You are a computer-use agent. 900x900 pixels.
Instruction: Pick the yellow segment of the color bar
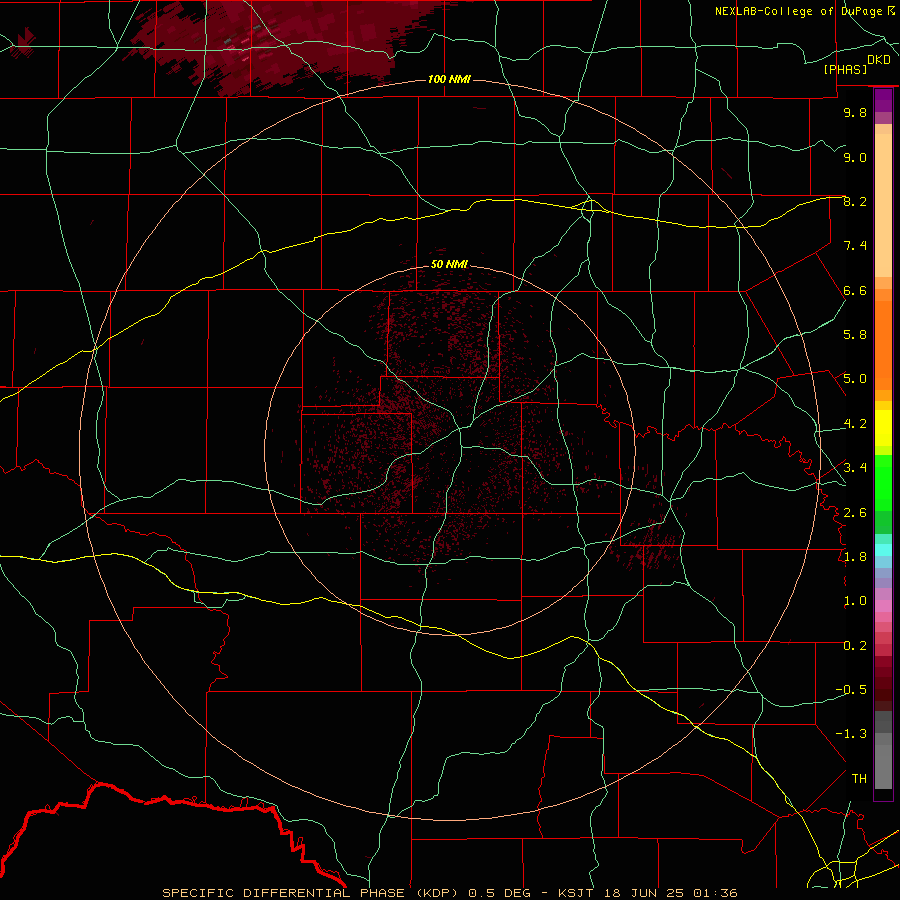pos(883,428)
